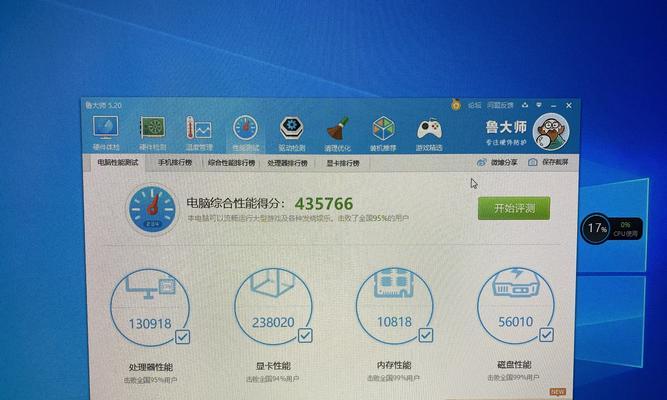Select the 性能测试 performance test gauge icon

245,128
